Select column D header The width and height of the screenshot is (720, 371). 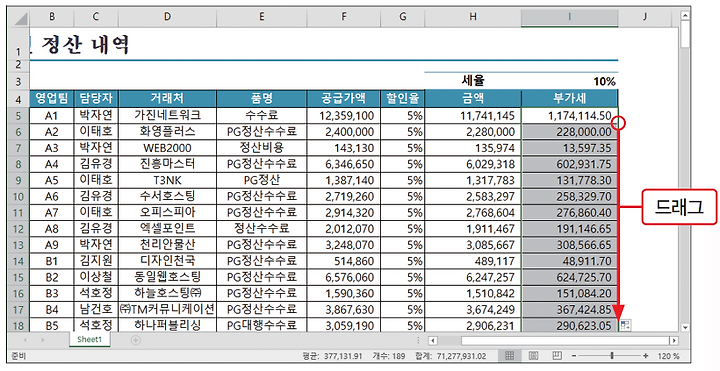[167, 17]
